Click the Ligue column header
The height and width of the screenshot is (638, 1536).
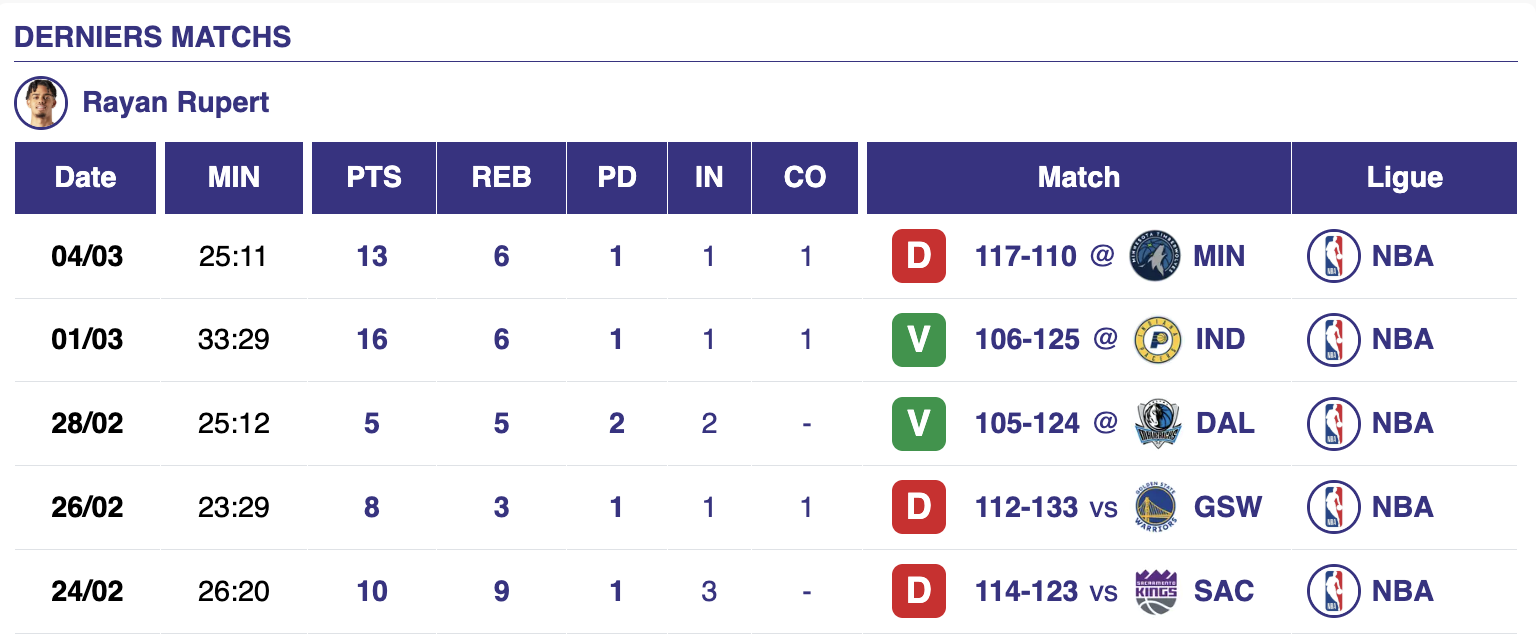(x=1404, y=178)
